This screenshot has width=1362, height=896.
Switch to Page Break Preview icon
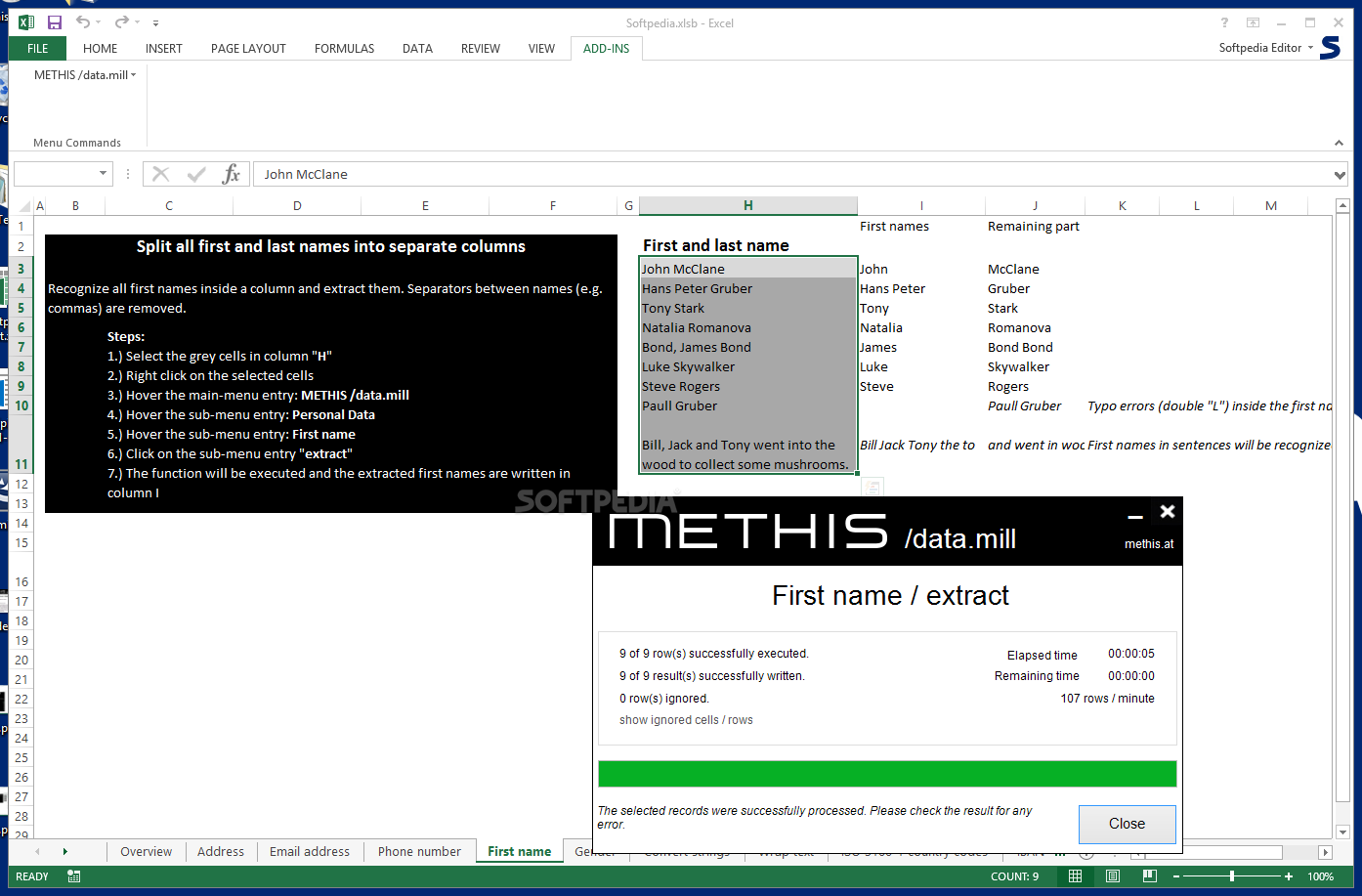[x=1150, y=876]
